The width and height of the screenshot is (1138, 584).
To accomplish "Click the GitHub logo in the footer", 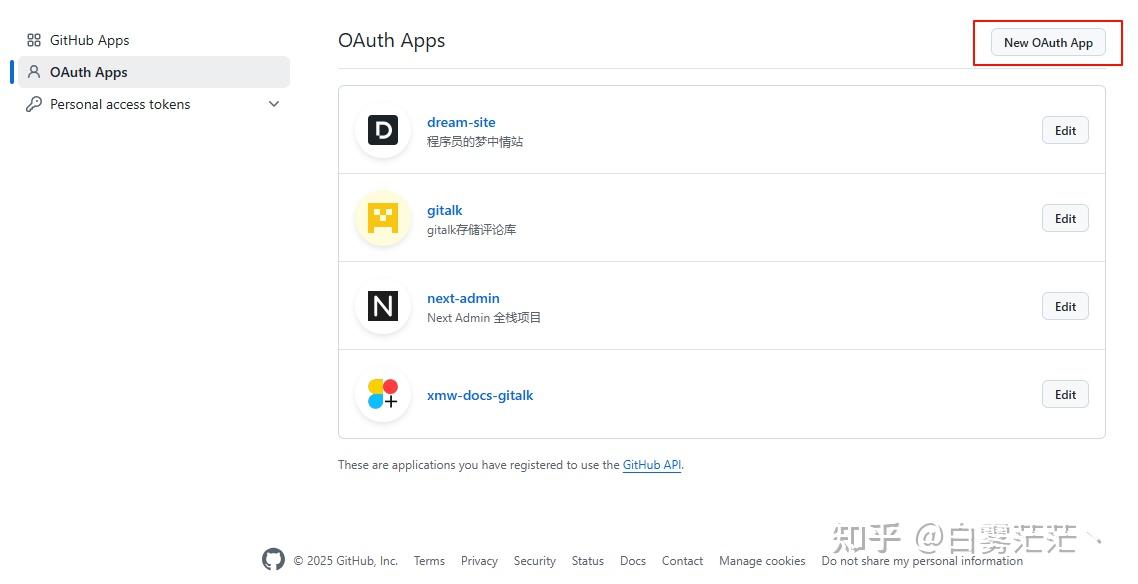I will [273, 559].
